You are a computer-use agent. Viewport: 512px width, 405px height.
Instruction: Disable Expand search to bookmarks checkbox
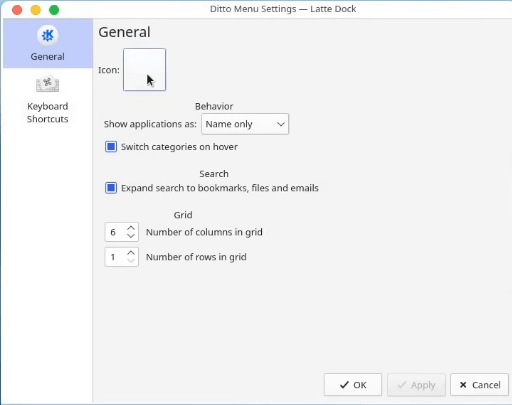(111, 188)
